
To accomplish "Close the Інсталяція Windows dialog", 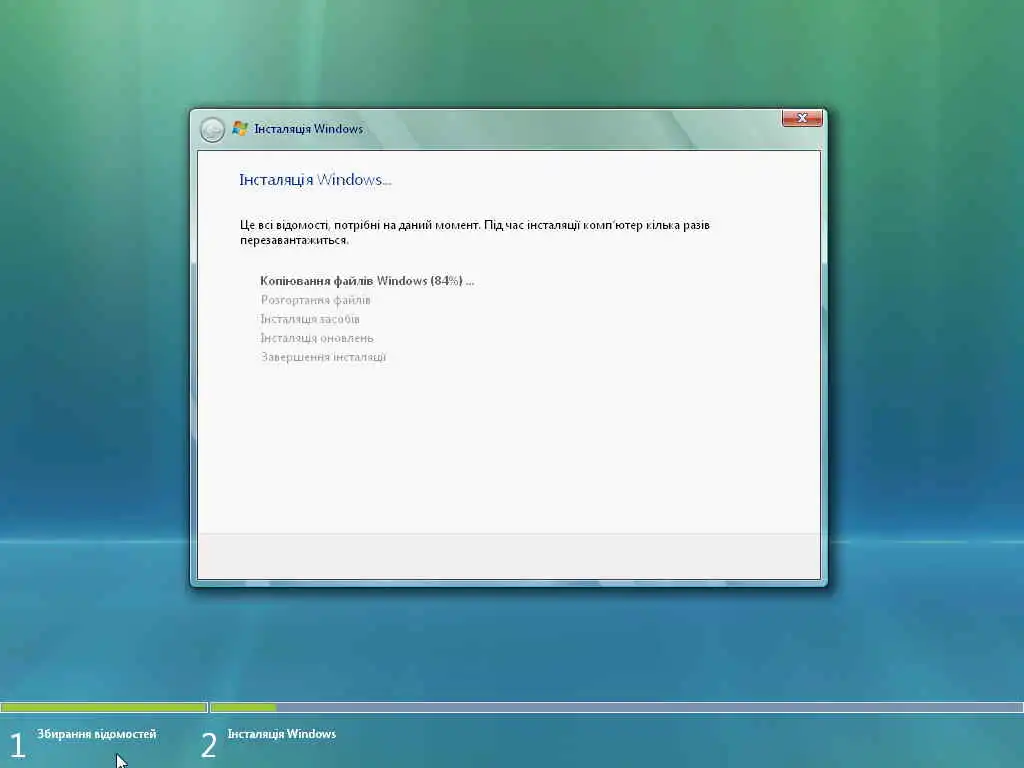I will pos(802,118).
